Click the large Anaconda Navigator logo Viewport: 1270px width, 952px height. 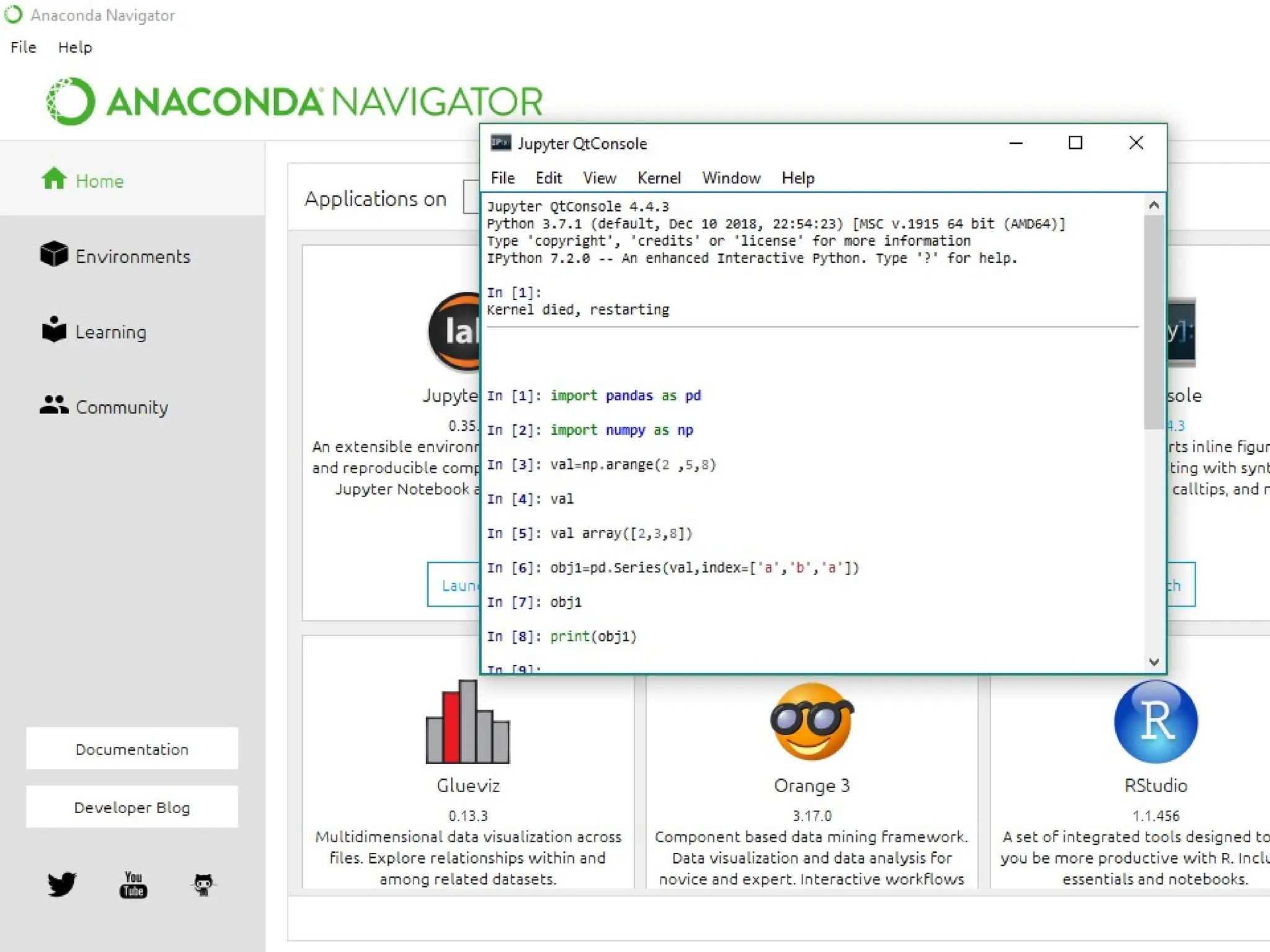click(x=295, y=101)
